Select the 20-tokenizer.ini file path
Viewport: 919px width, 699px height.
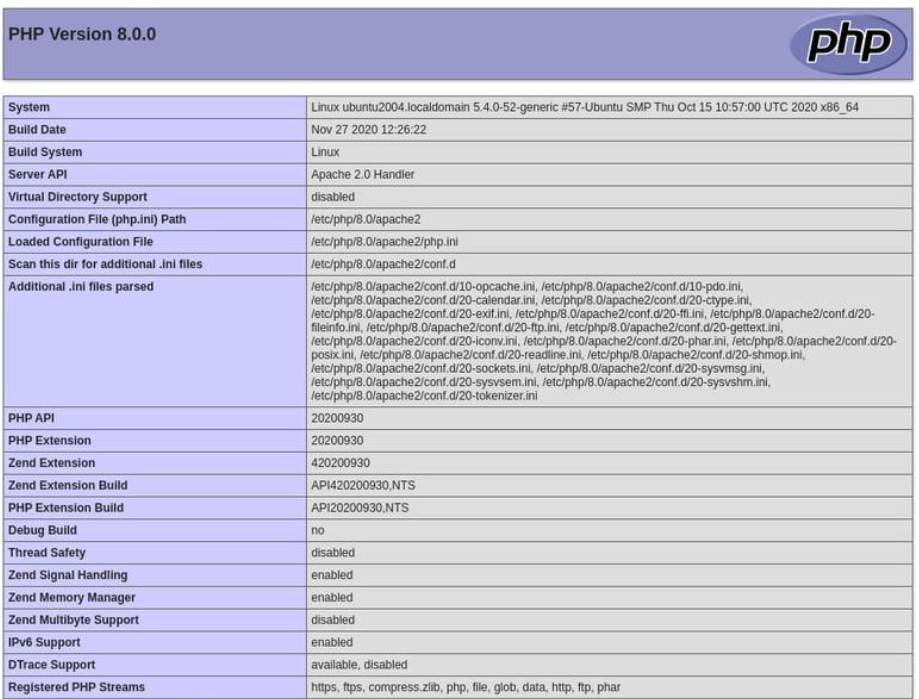(424, 395)
